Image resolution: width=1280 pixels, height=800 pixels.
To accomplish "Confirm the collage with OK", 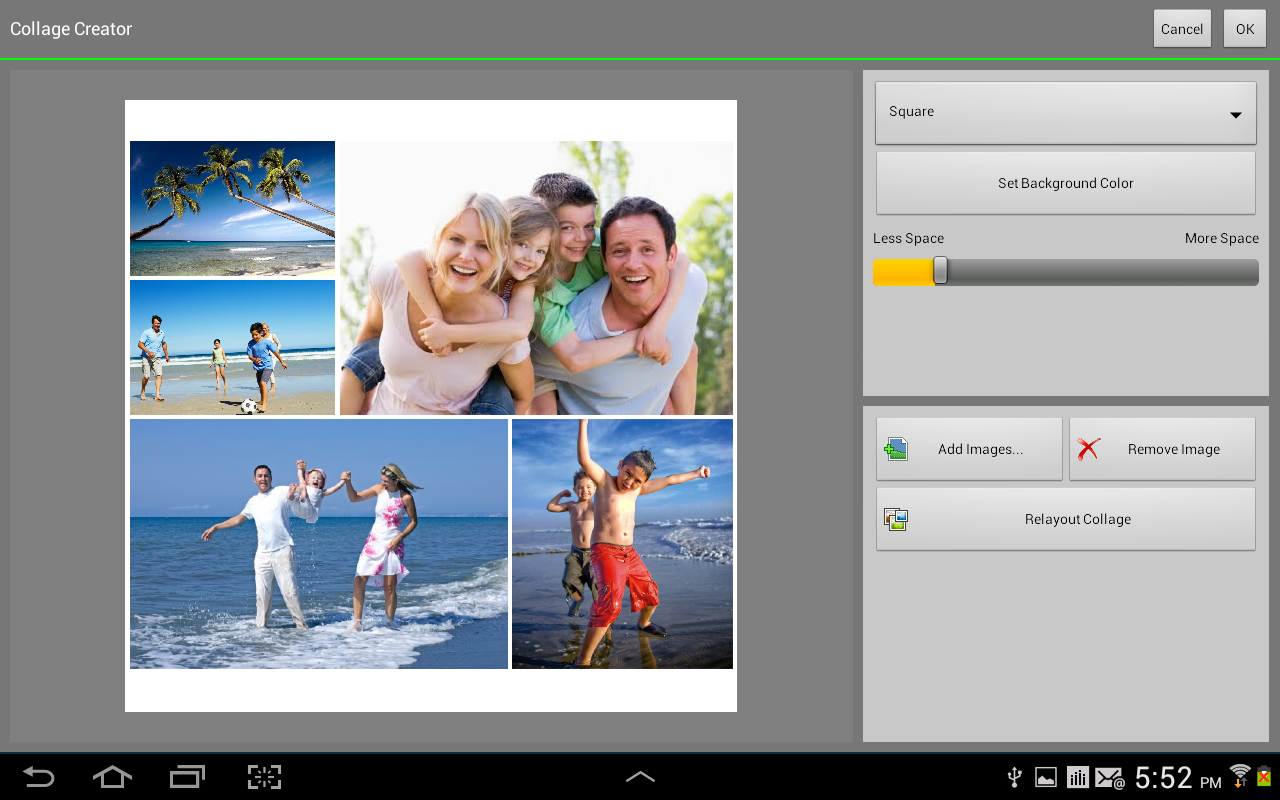I will coord(1244,29).
